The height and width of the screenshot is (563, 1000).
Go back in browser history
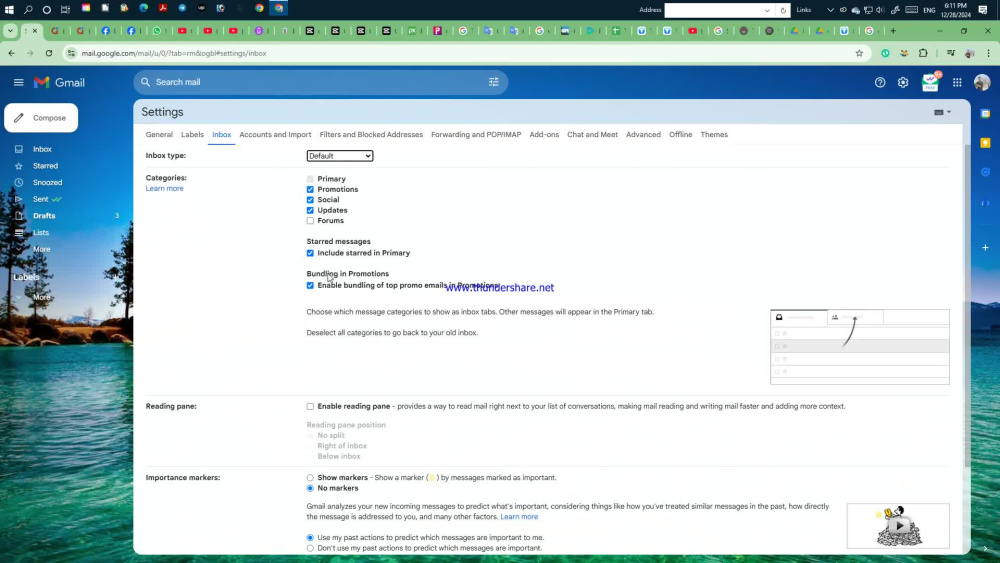tap(11, 54)
